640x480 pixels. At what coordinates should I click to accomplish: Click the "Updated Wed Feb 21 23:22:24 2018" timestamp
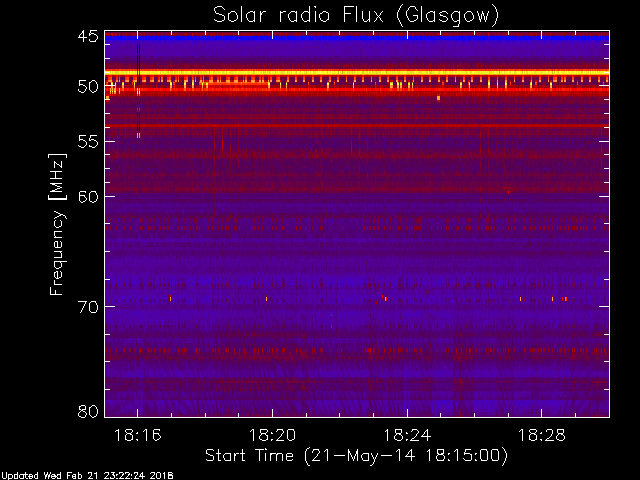(x=87, y=476)
